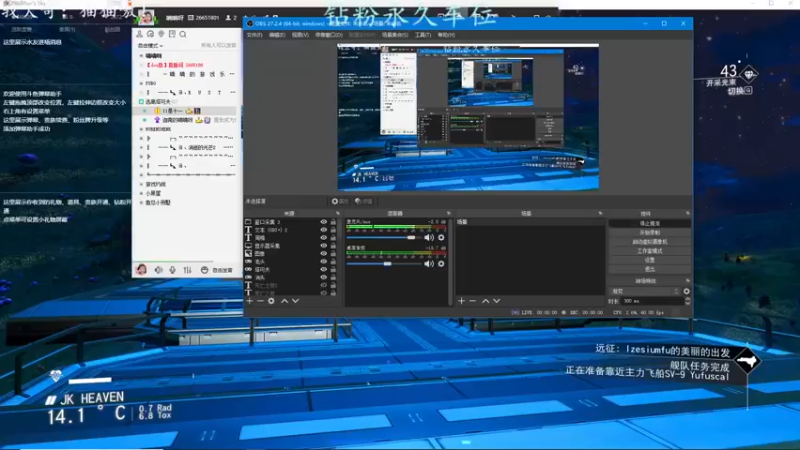Open the 视图(V) menu in OBS
800x450 pixels.
300,35
